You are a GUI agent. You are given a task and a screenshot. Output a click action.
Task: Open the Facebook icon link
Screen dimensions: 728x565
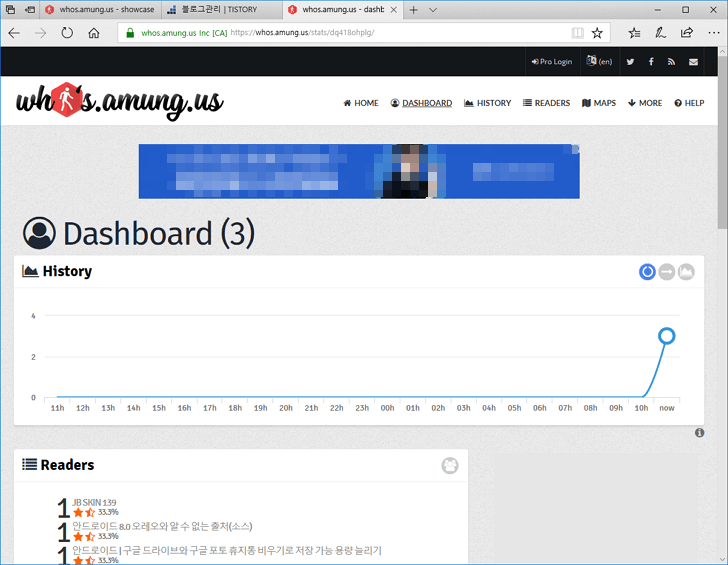click(x=651, y=62)
